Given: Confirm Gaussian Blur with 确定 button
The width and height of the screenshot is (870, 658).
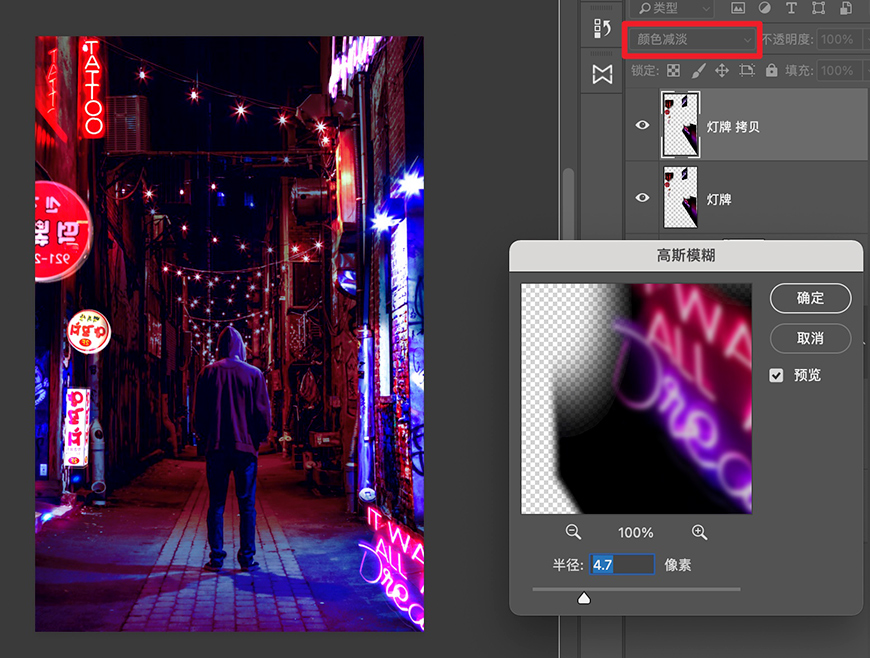Looking at the screenshot, I should pyautogui.click(x=811, y=298).
